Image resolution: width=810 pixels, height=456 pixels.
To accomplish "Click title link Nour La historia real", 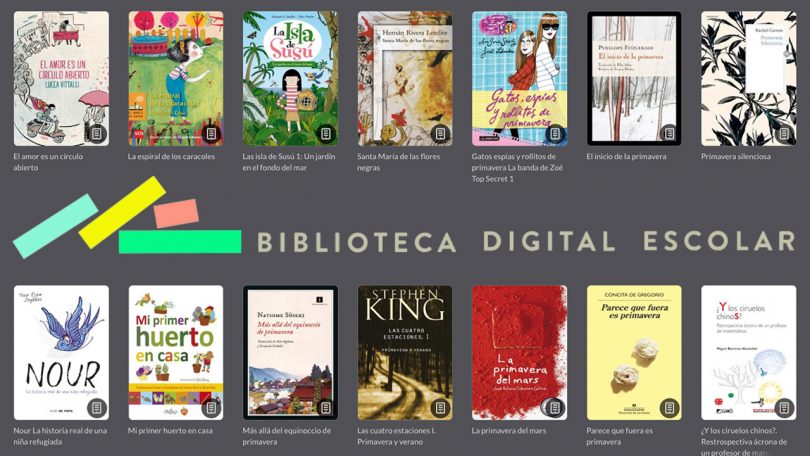I will coord(60,436).
